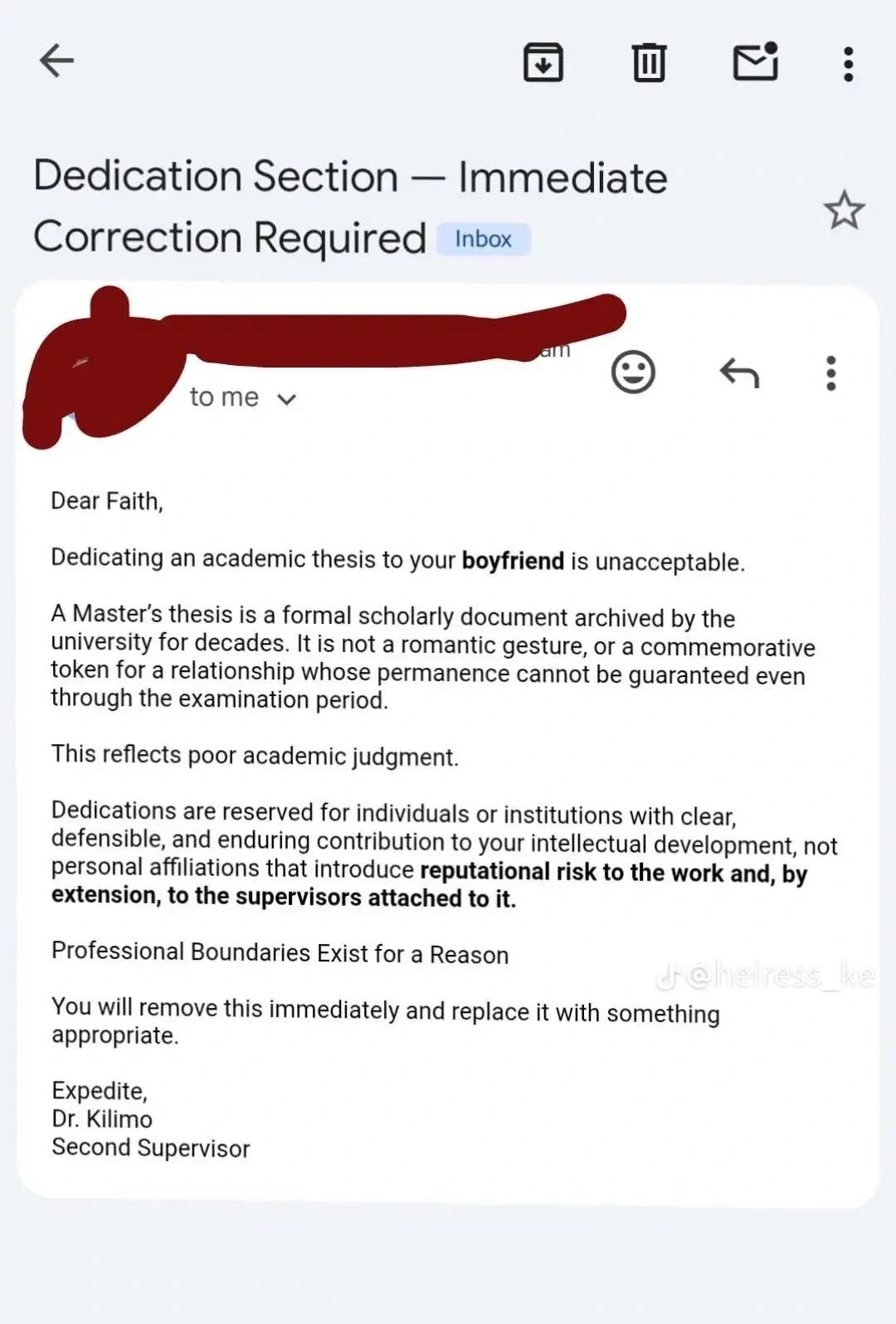This screenshot has height=1324, width=896.
Task: Tap the @heiress_ke TikTok watermark
Action: 765,976
